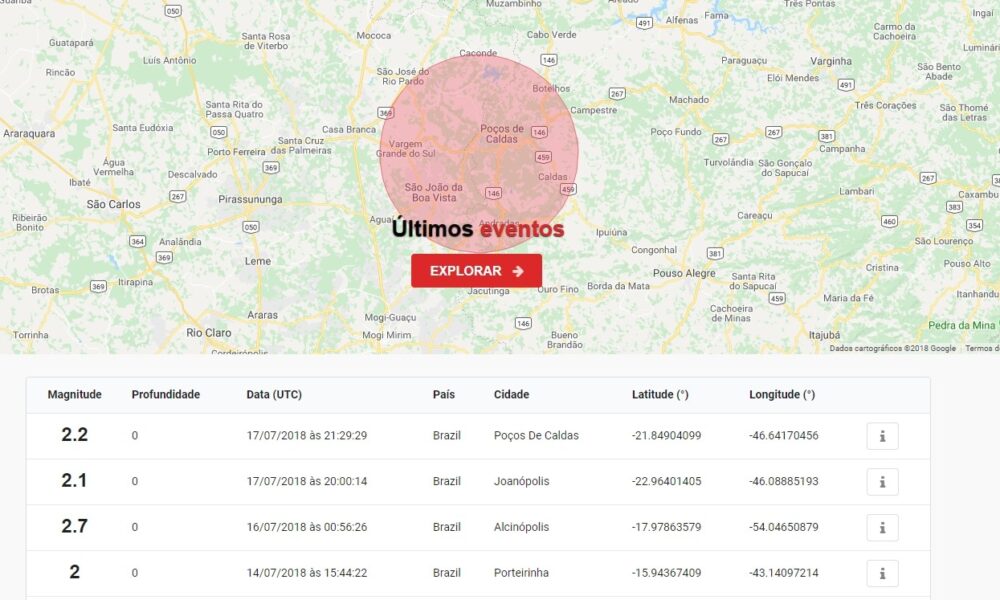Click date 17/07/2018 às 21:29:29
Screen dimensions: 1000x600
[307, 435]
